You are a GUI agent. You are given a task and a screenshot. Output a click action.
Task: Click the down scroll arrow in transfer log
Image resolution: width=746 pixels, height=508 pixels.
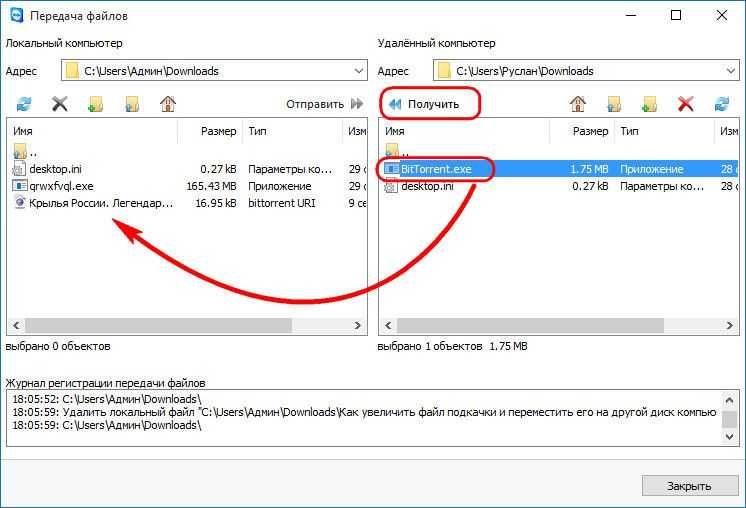click(729, 436)
